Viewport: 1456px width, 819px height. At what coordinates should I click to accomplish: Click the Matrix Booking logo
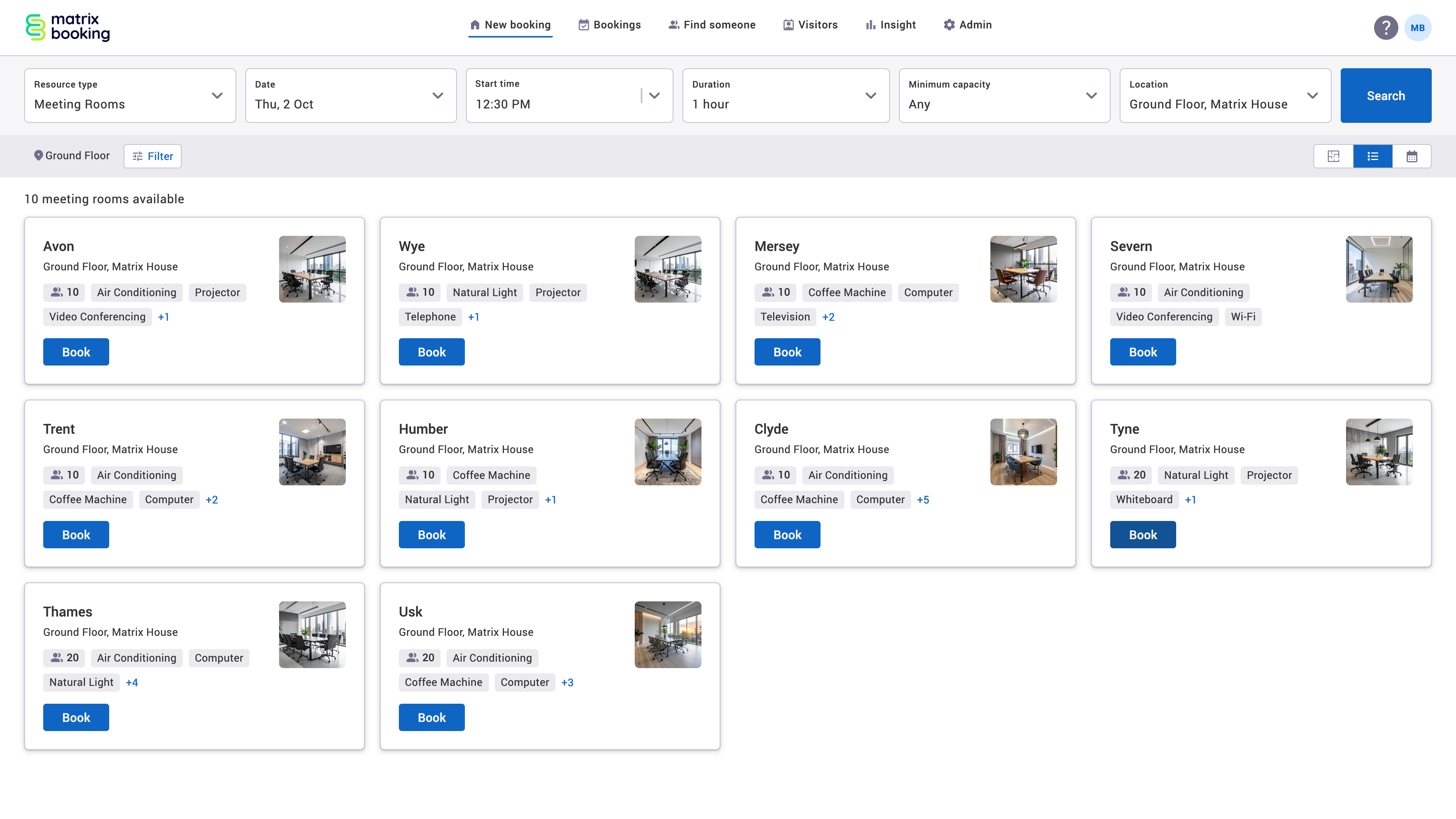click(68, 27)
